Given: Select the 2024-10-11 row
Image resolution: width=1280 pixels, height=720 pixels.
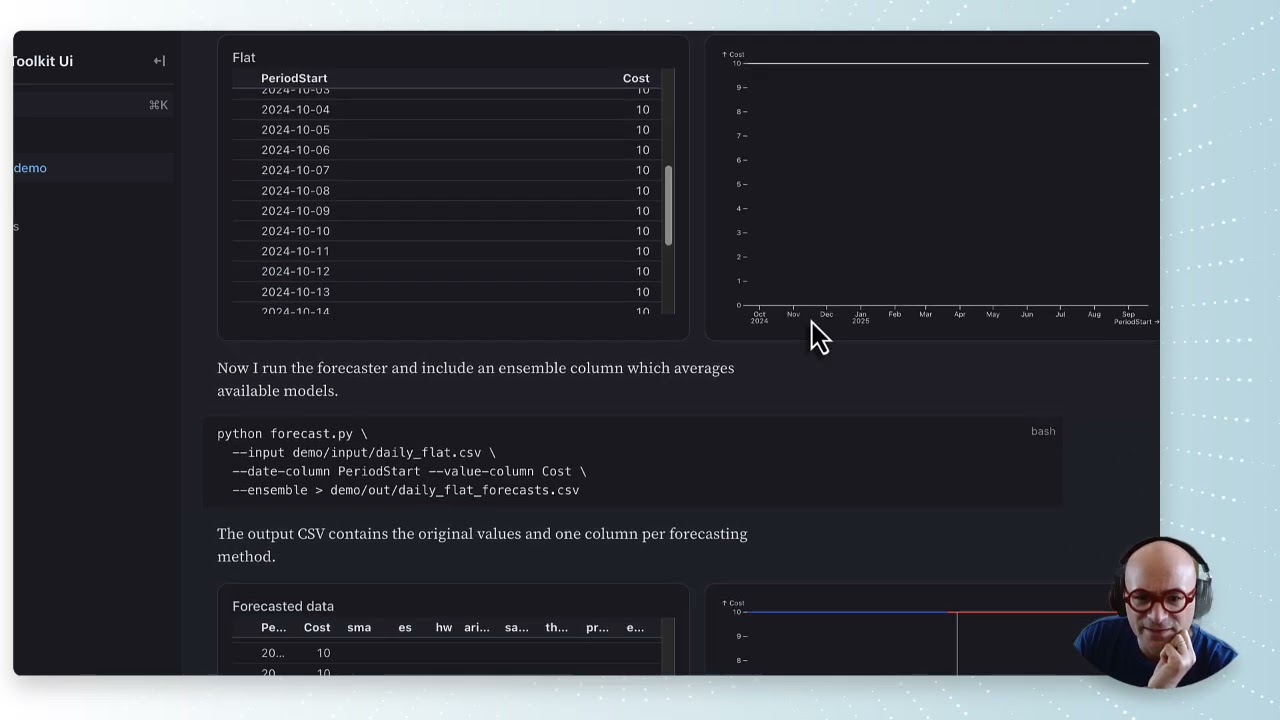Looking at the screenshot, I should (x=447, y=251).
